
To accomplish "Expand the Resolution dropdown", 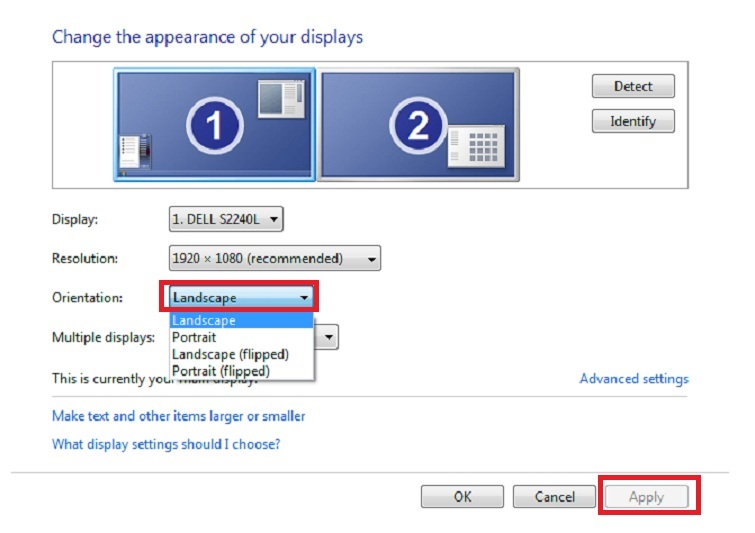I will click(x=275, y=258).
